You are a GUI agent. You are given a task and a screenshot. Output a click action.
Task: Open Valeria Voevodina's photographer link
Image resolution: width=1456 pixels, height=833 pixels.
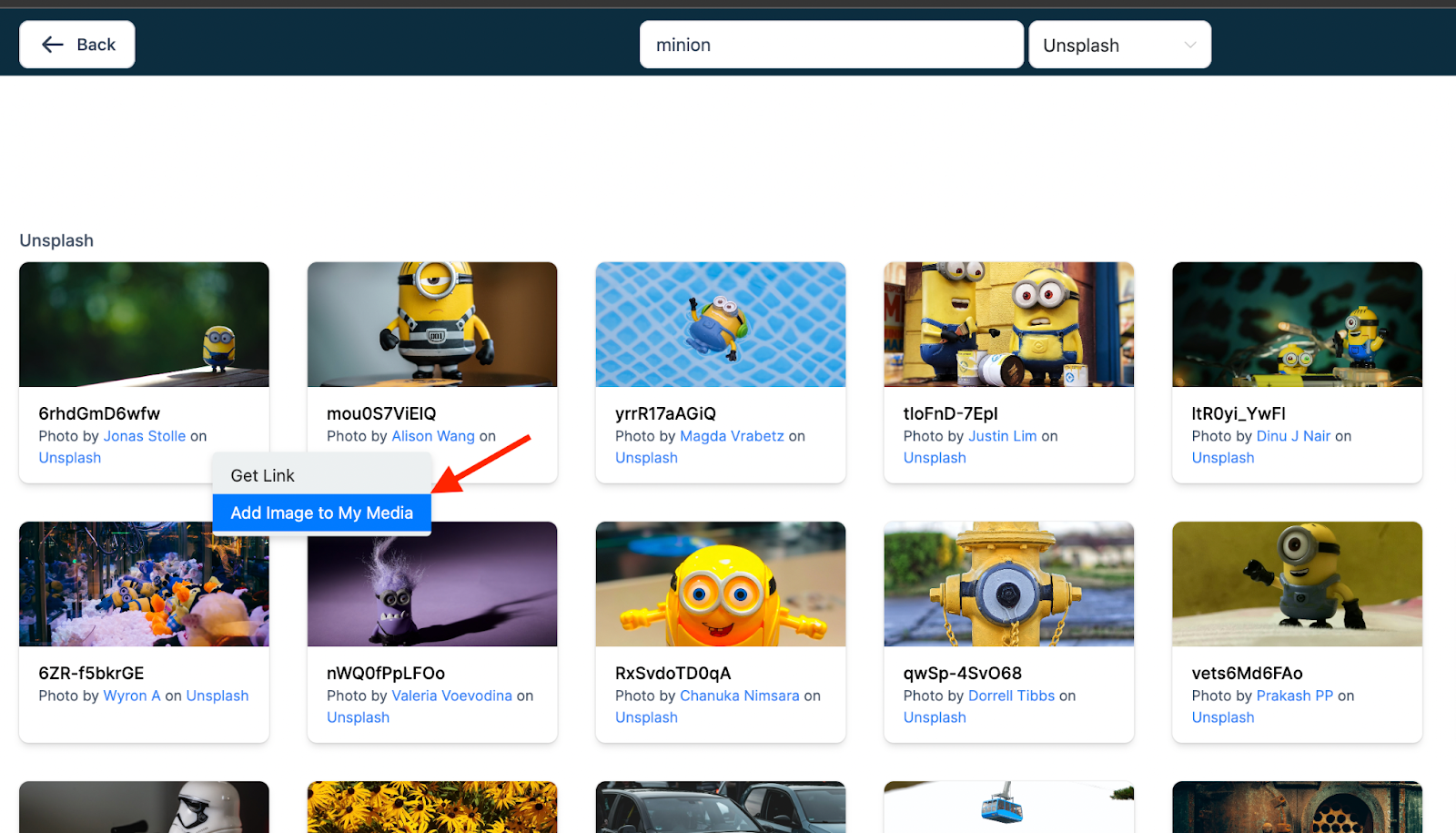coord(452,695)
